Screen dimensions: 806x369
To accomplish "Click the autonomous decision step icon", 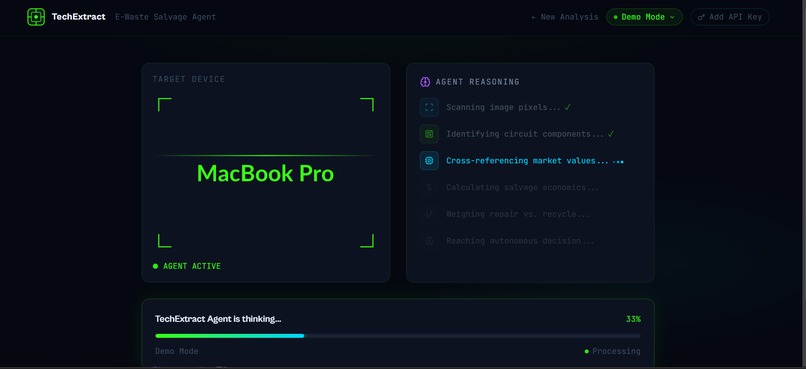I will [429, 241].
